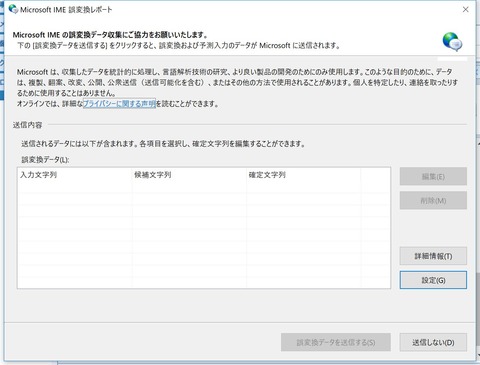480x365 pixels.
Task: Close the 誤変換レポート dialog
Action: [465, 9]
